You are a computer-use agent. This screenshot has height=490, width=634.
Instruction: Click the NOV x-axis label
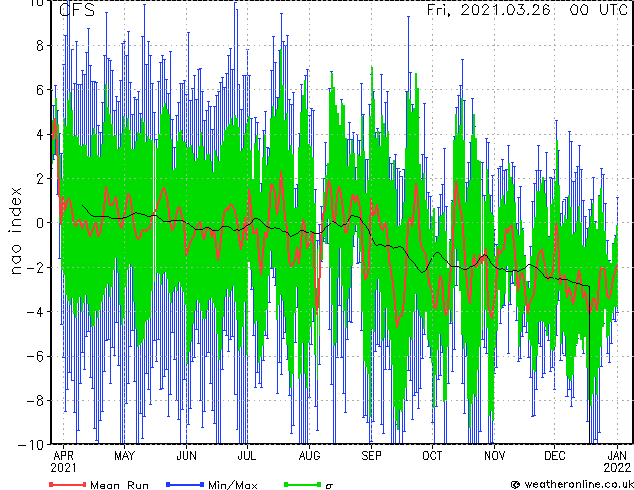[495, 456]
